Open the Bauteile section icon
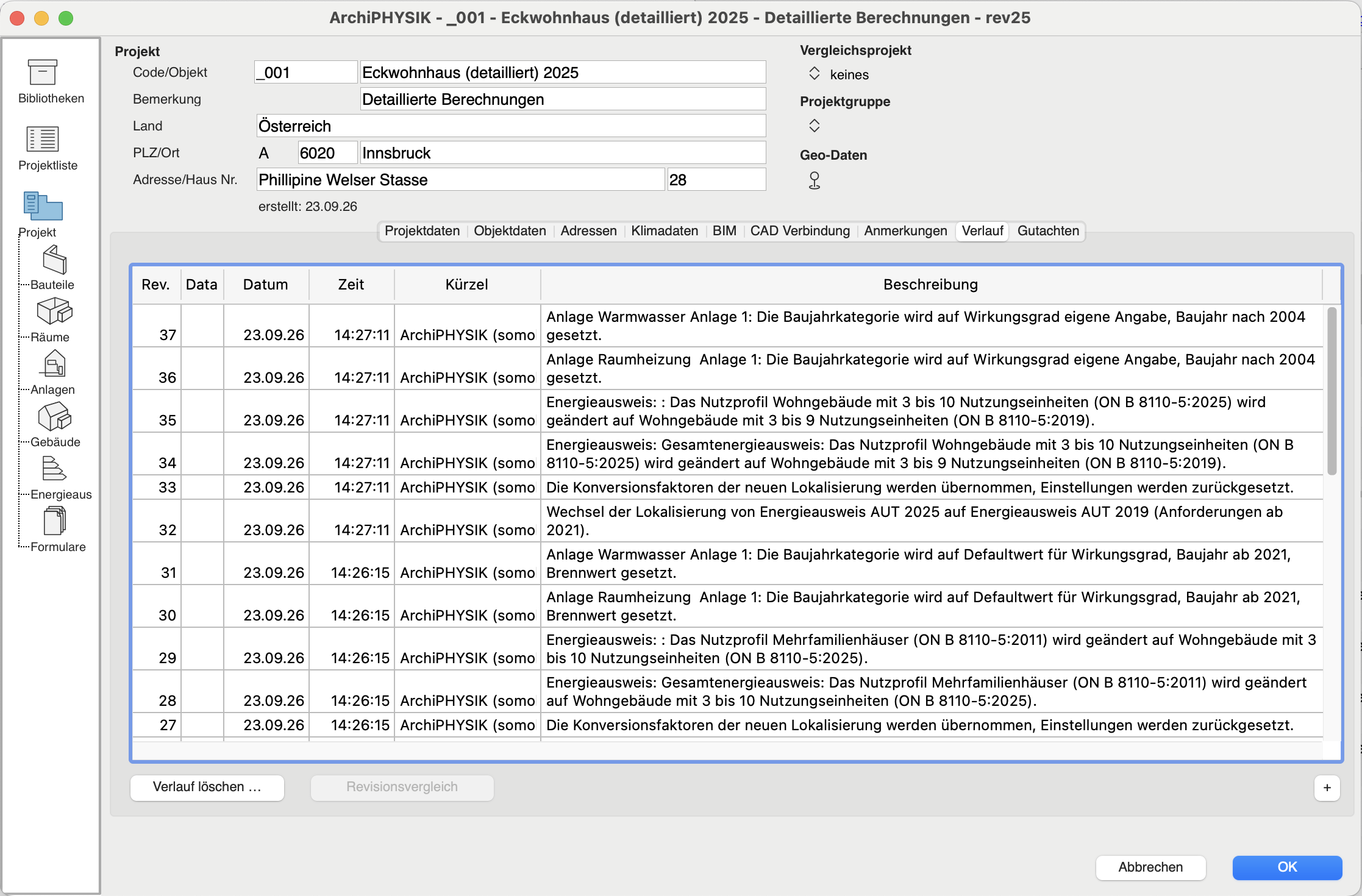 [54, 260]
